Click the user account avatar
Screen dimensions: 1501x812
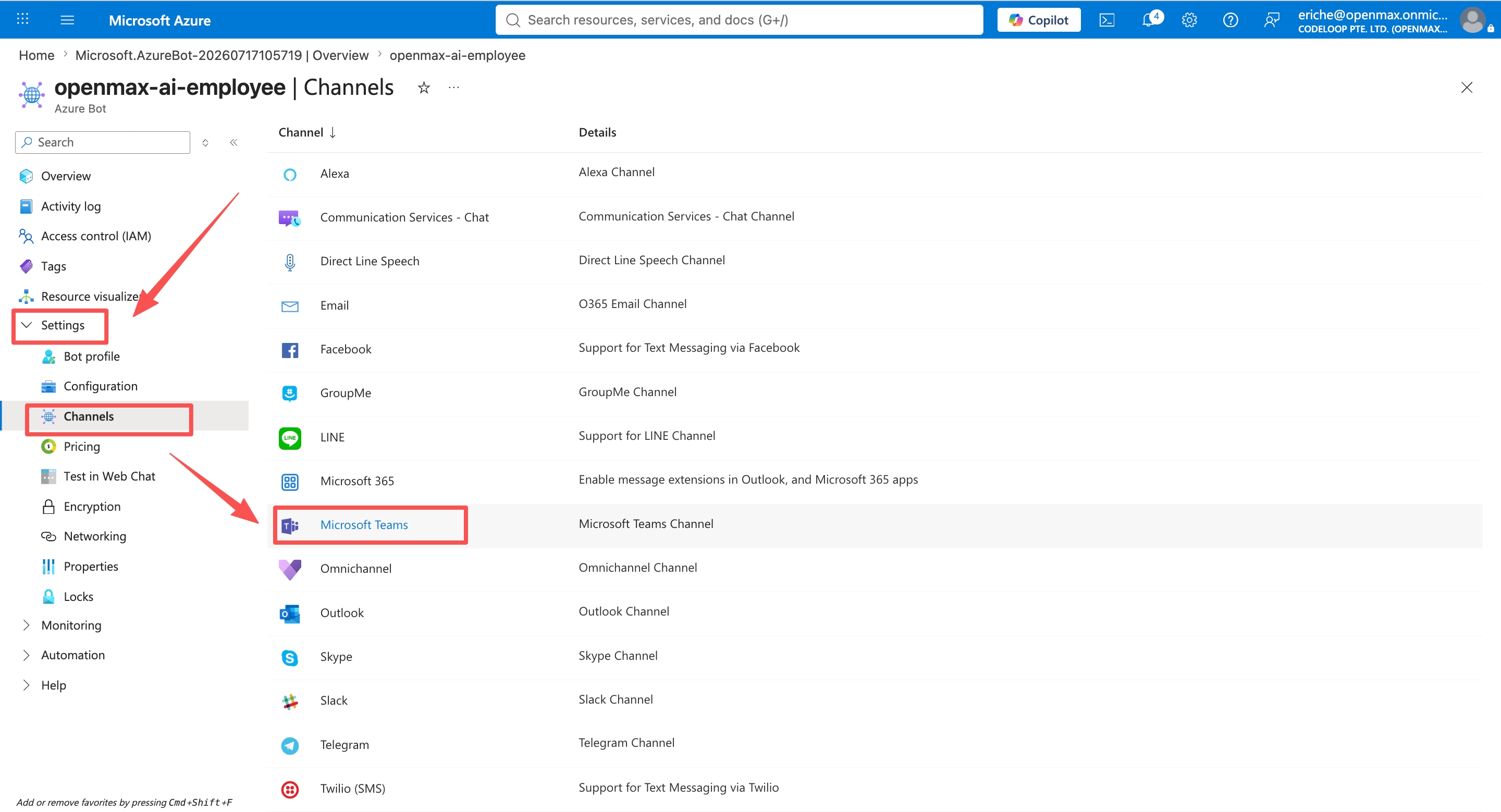1472,20
